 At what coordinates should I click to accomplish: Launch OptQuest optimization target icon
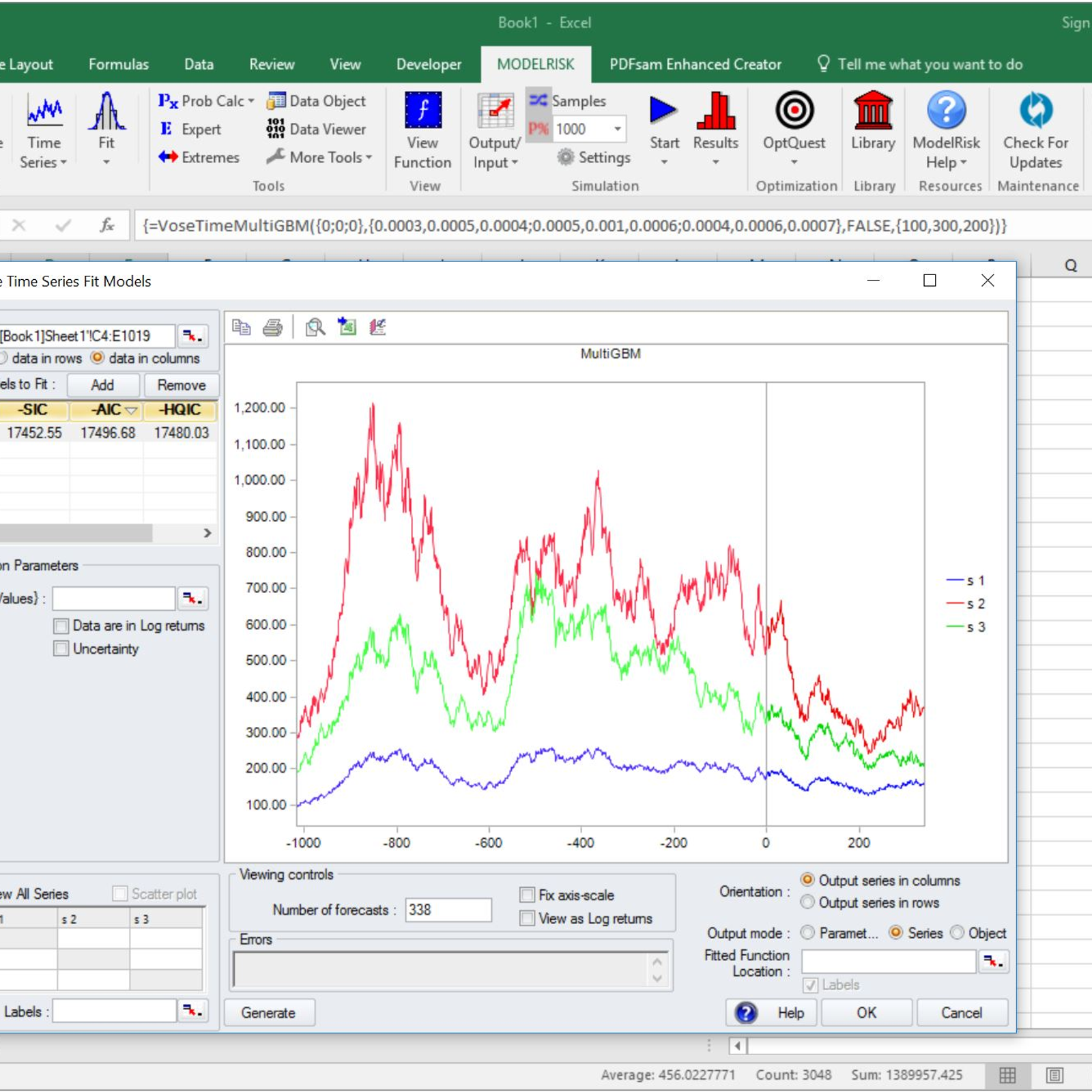(x=794, y=110)
